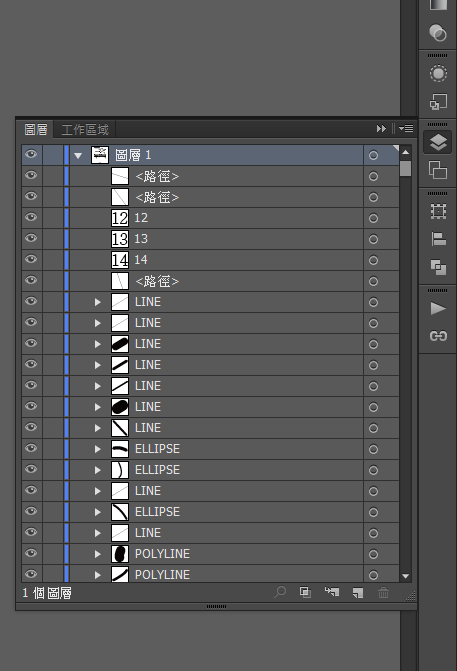Open the Layers panel icon in dock
Screen dimensions: 457x671
click(x=438, y=143)
